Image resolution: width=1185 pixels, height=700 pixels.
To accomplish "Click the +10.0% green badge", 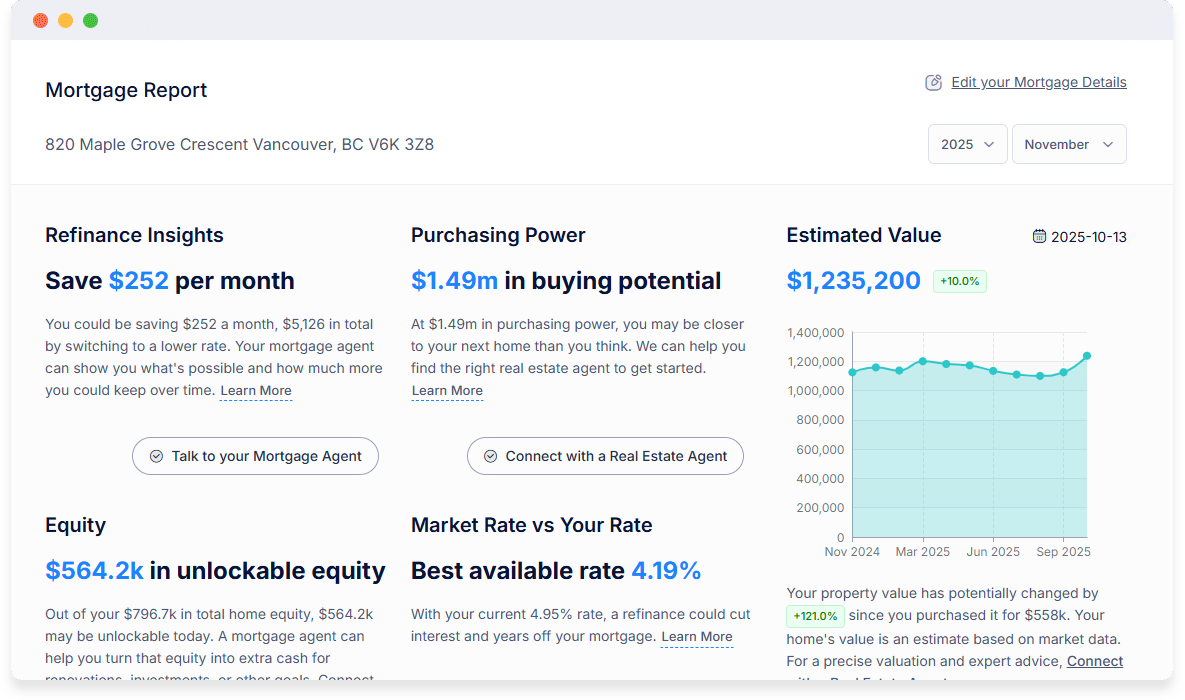I will [x=959, y=282].
